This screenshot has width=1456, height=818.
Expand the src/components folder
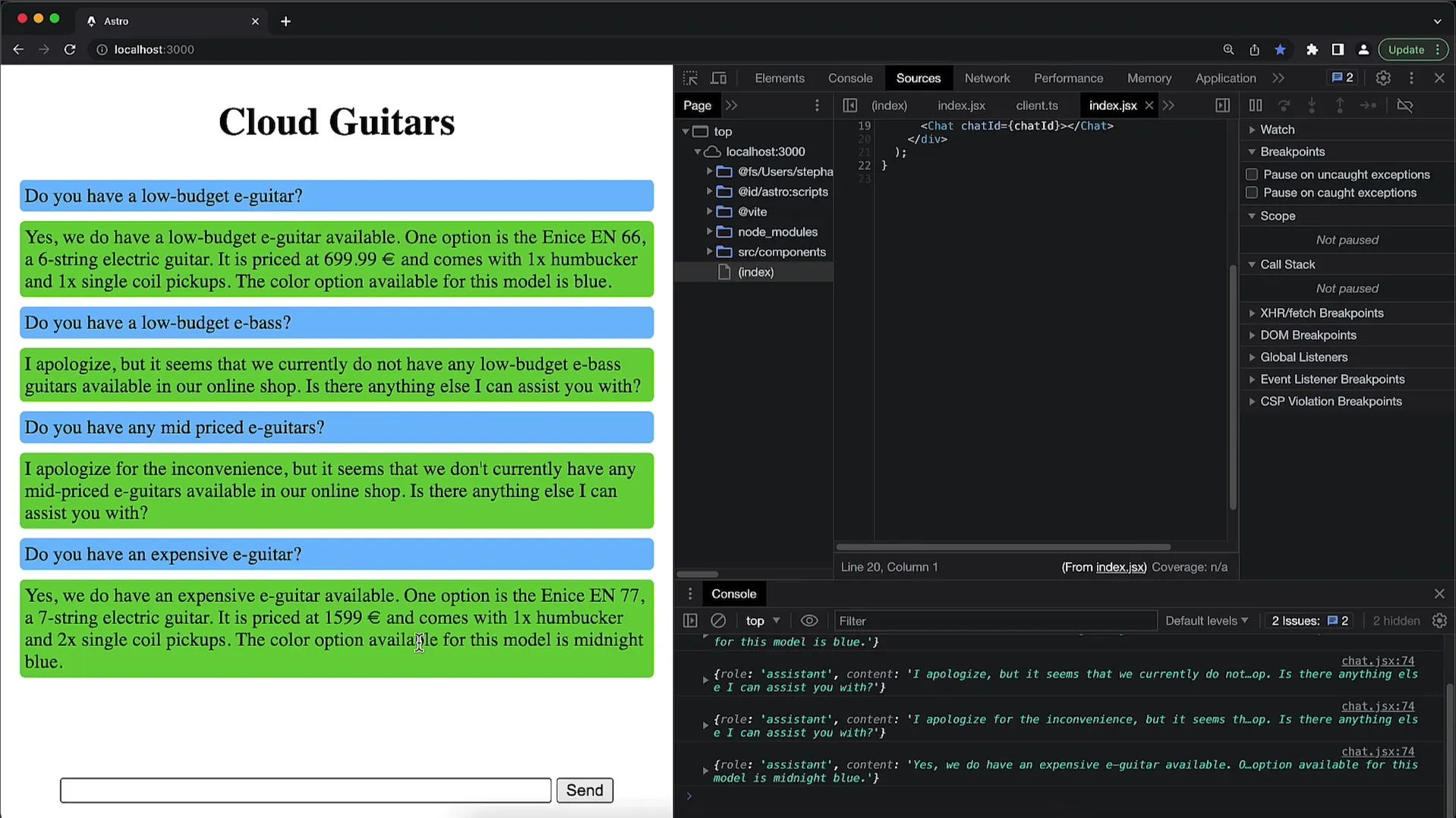point(710,252)
